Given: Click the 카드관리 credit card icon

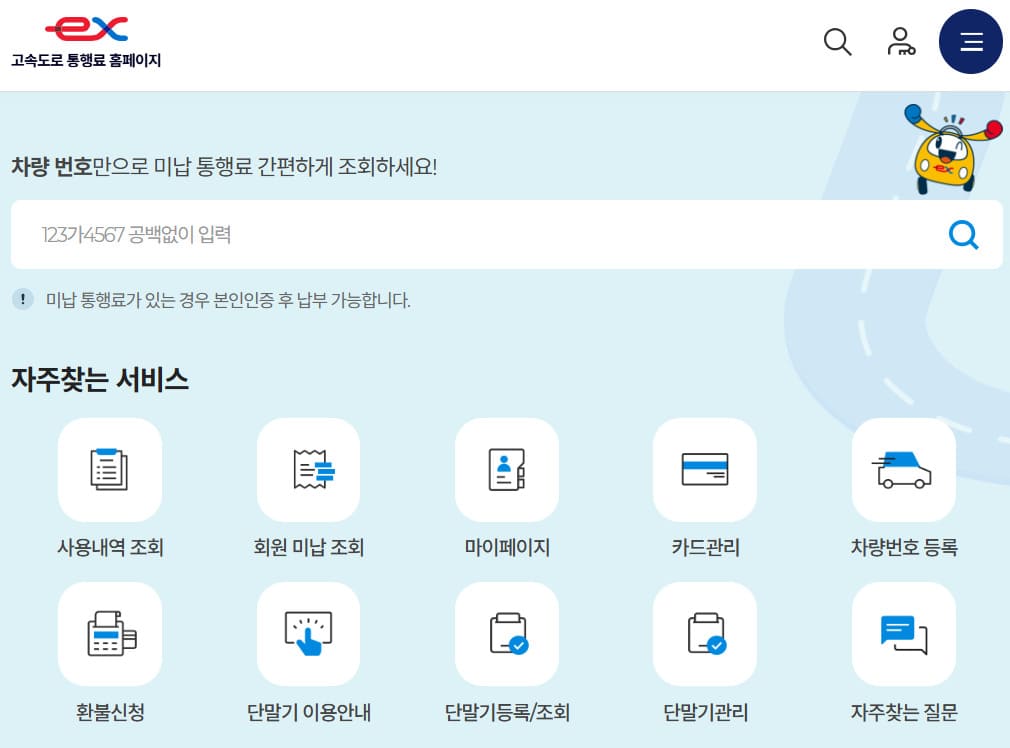Looking at the screenshot, I should click(705, 470).
